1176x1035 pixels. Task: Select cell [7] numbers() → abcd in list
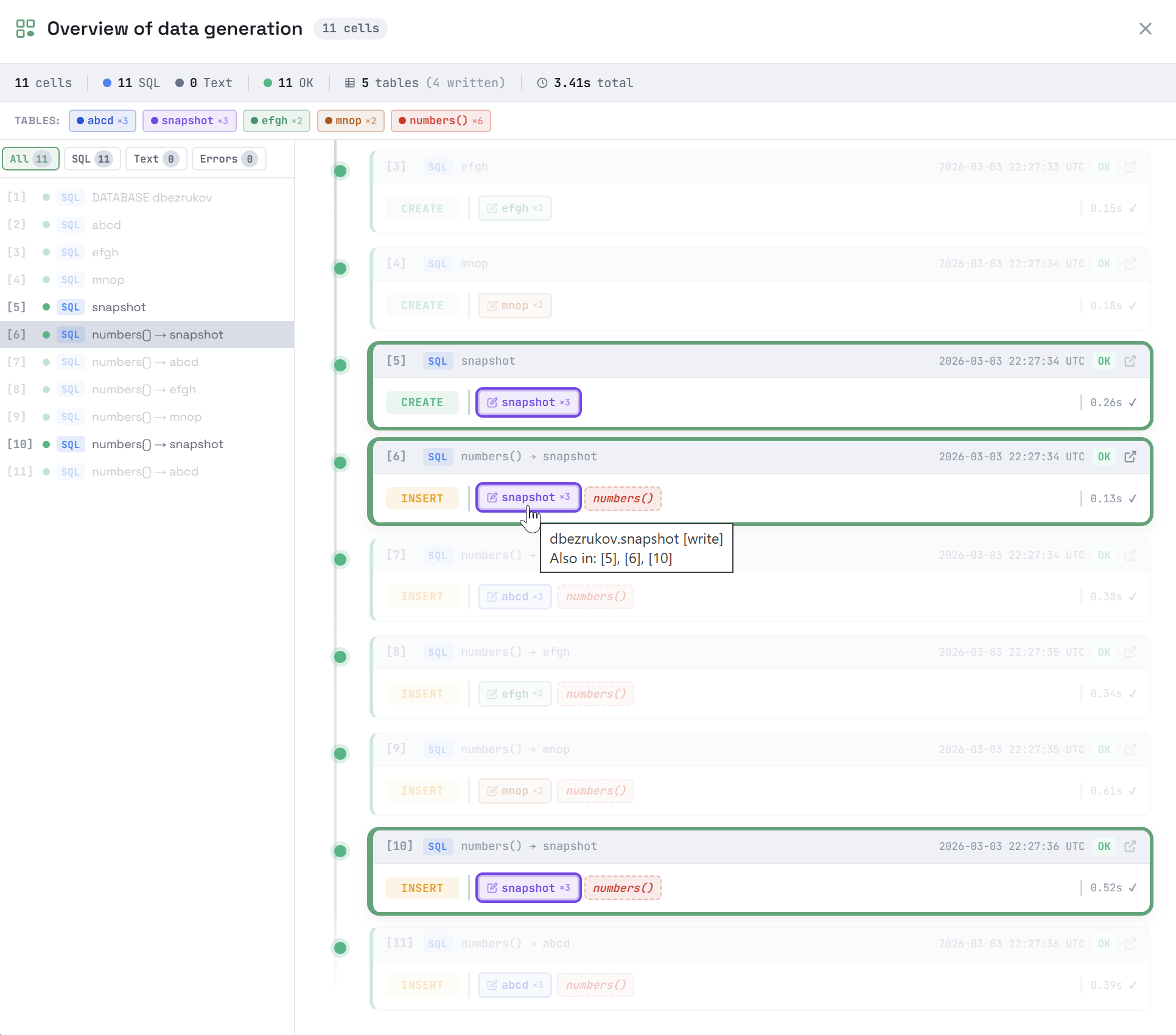[x=147, y=362]
